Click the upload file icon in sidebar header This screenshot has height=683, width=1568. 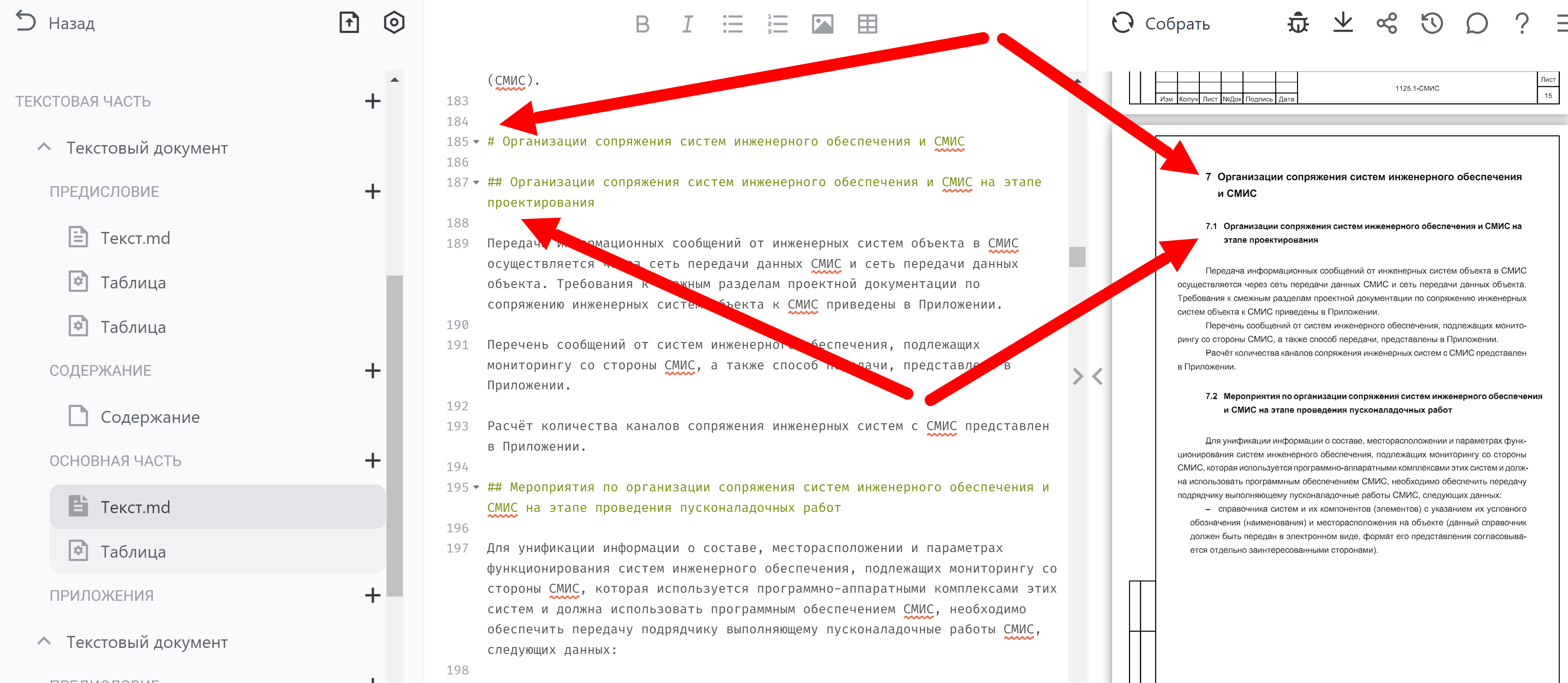pos(349,23)
